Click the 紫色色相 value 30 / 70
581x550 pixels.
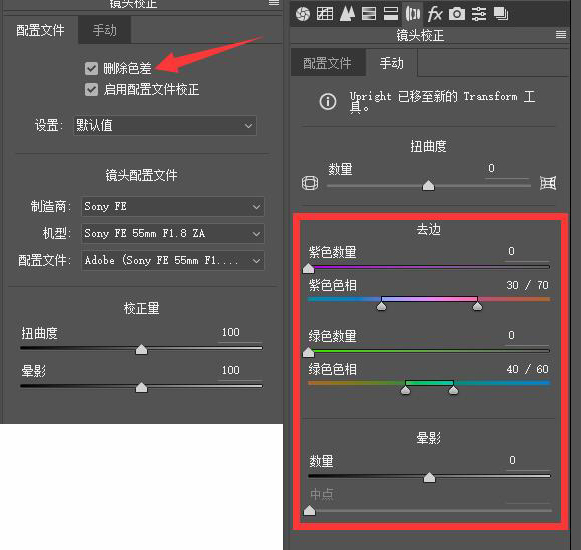click(x=527, y=285)
